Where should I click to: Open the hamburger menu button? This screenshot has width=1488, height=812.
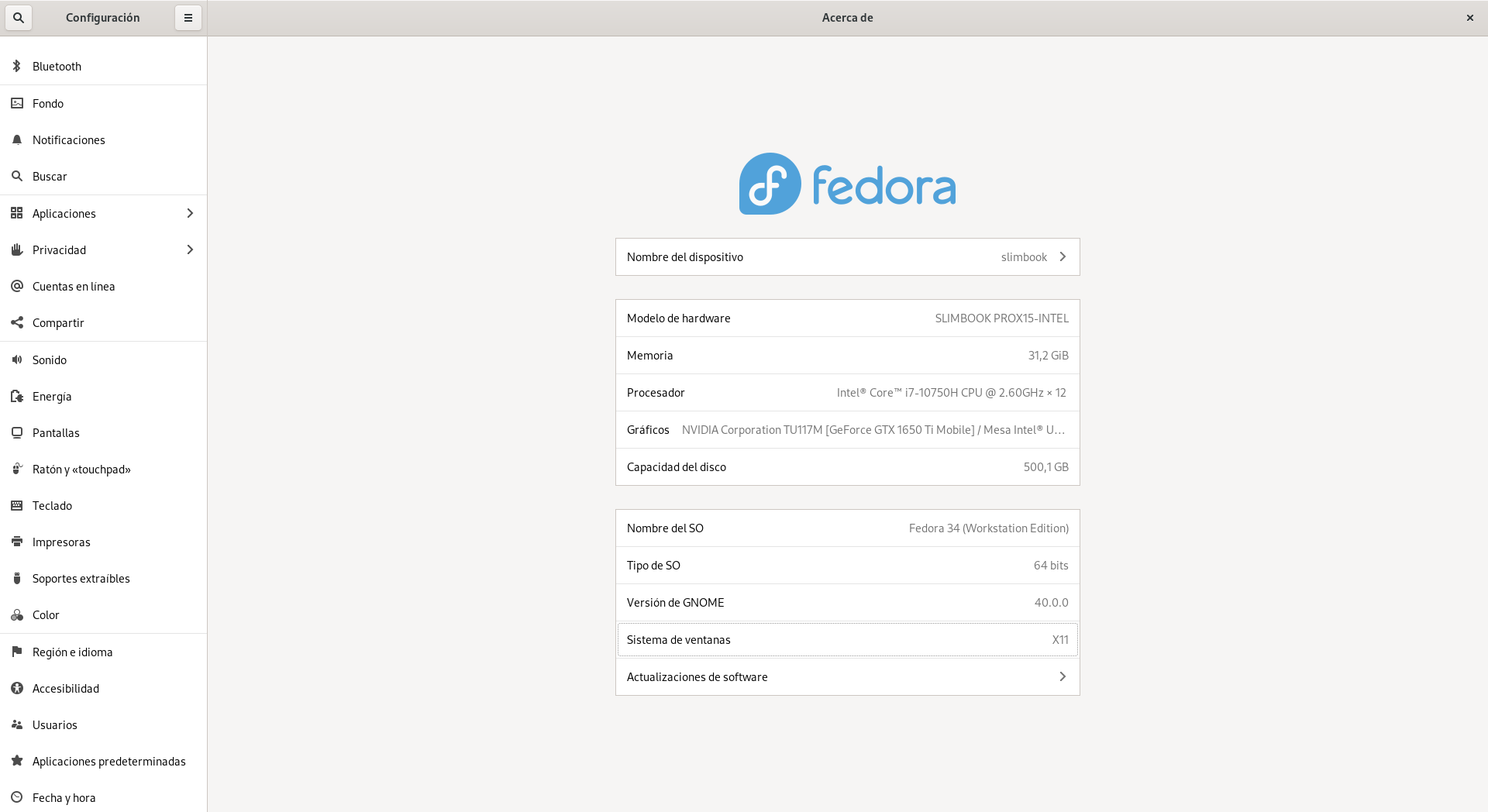188,18
